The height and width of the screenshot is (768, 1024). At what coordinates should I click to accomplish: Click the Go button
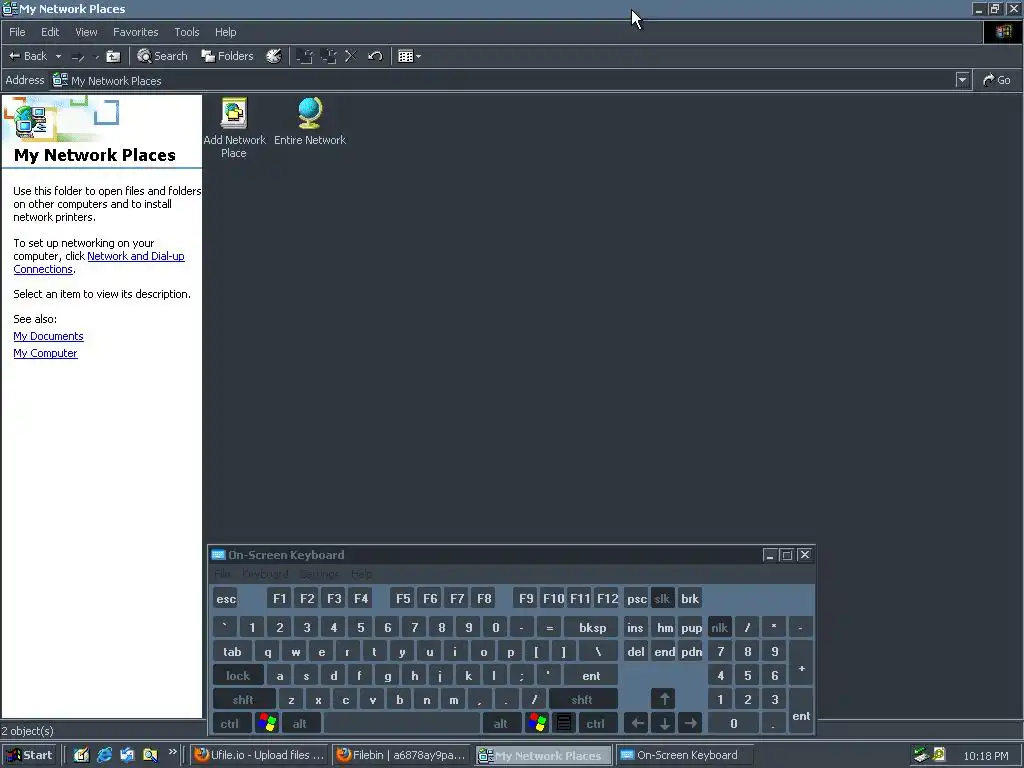997,80
